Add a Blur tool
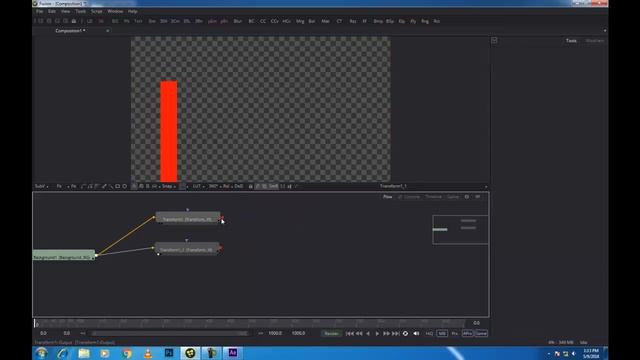640x360 pixels. click(238, 21)
